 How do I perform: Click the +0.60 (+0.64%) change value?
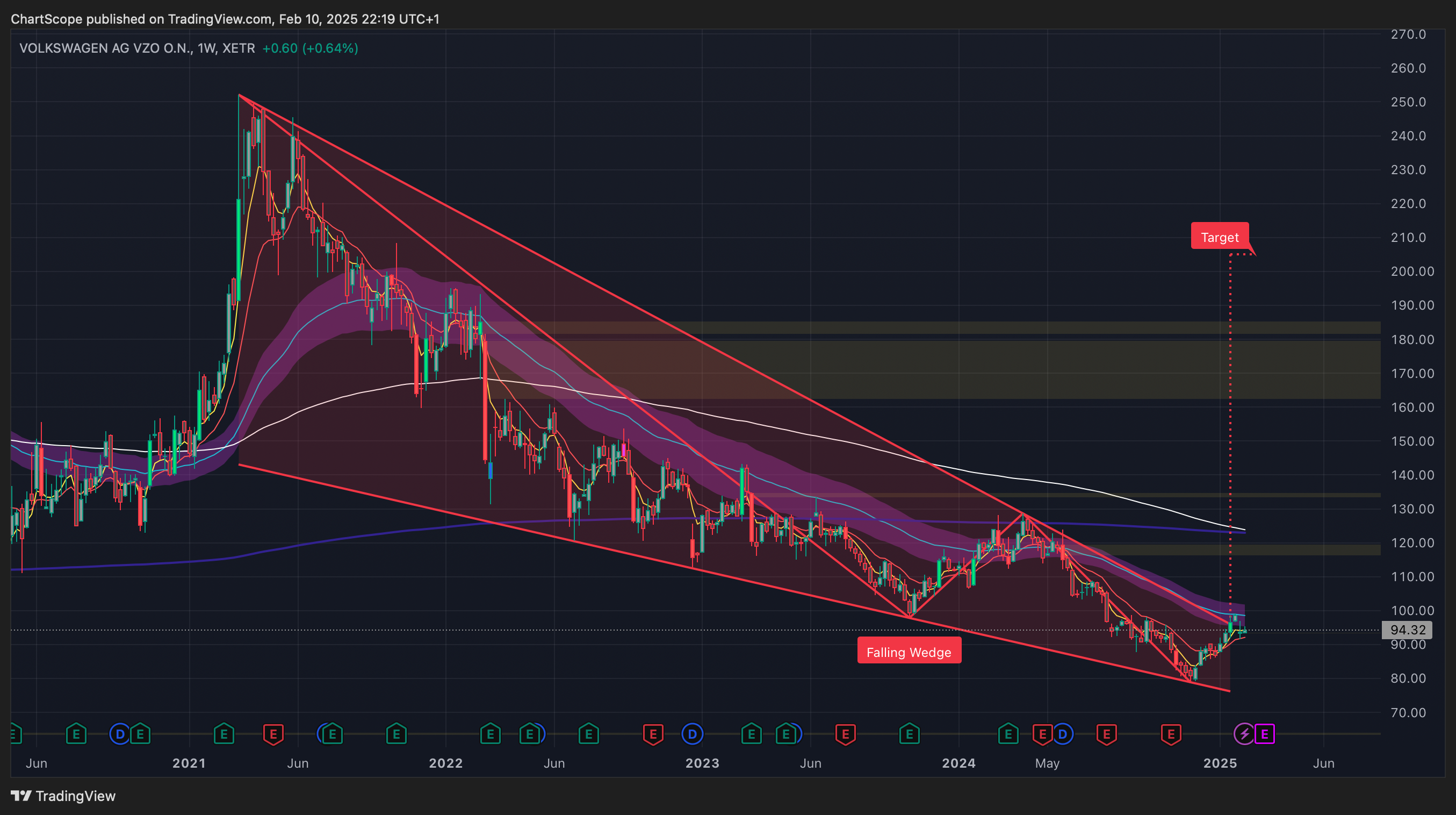point(310,48)
